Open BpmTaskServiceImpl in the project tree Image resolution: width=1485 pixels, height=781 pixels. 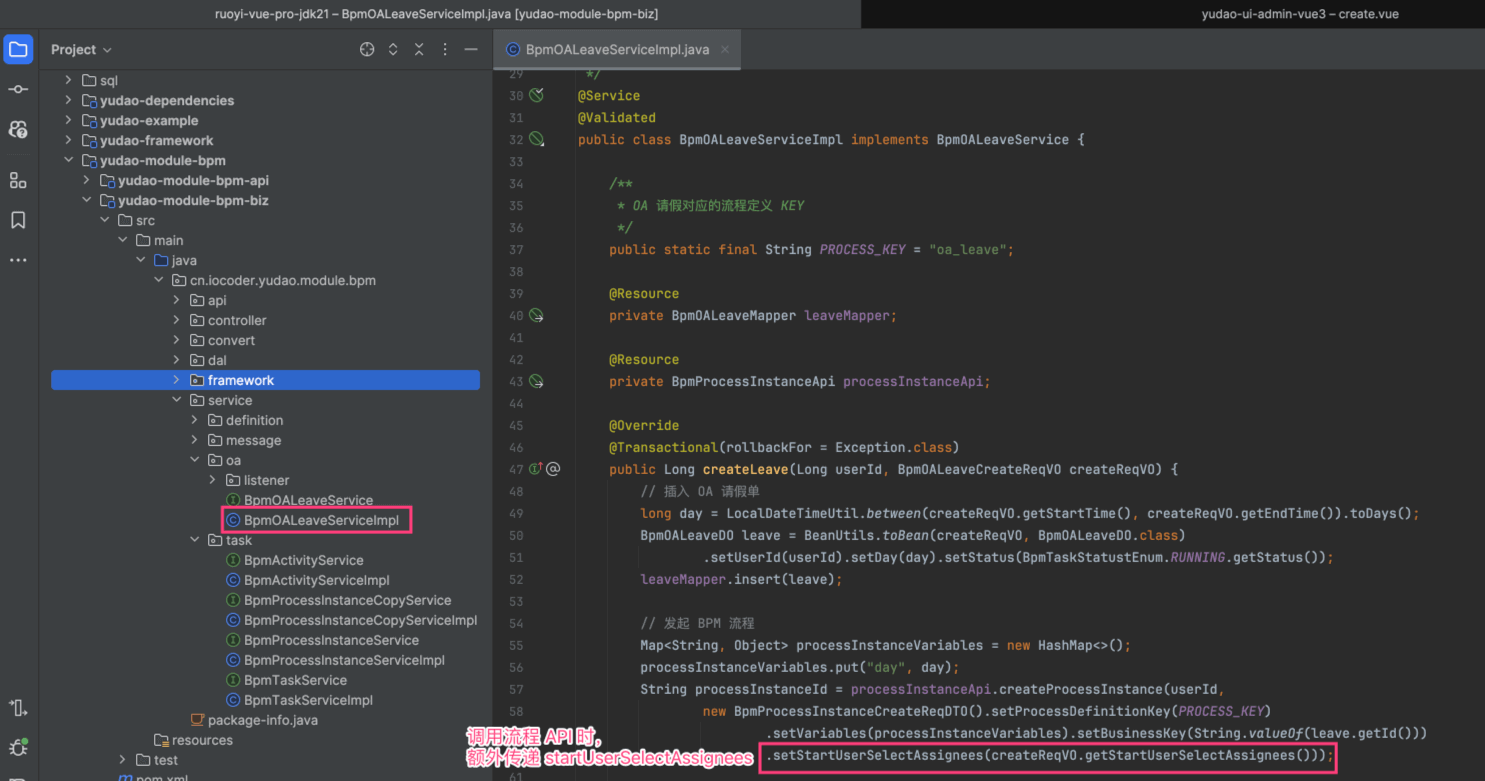pyautogui.click(x=308, y=700)
